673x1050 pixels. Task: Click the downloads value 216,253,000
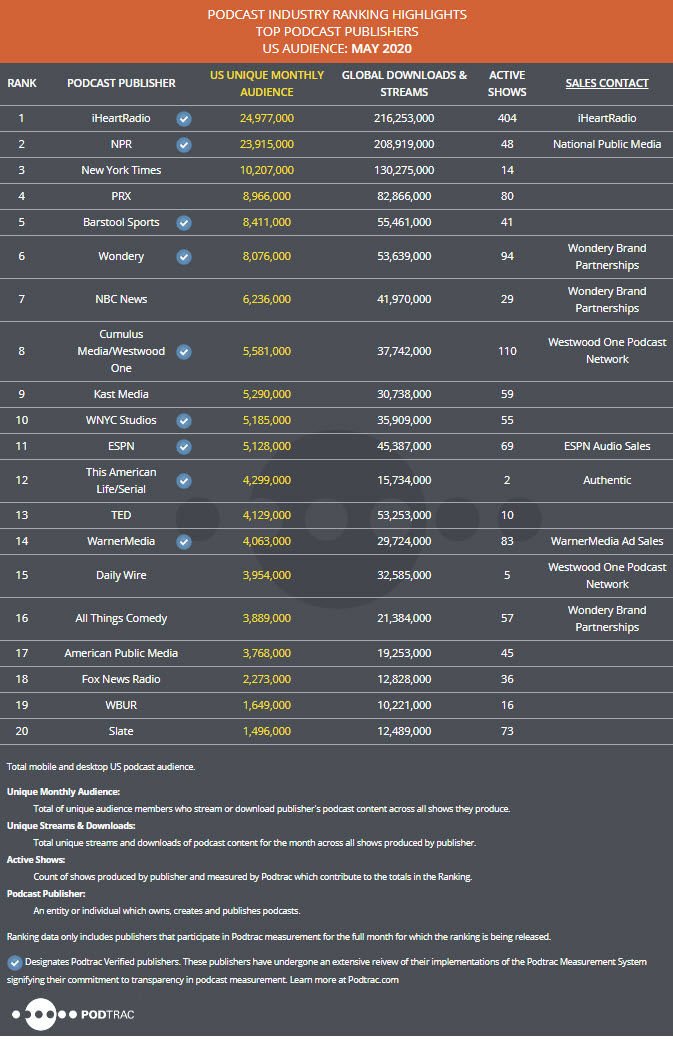[x=404, y=118]
